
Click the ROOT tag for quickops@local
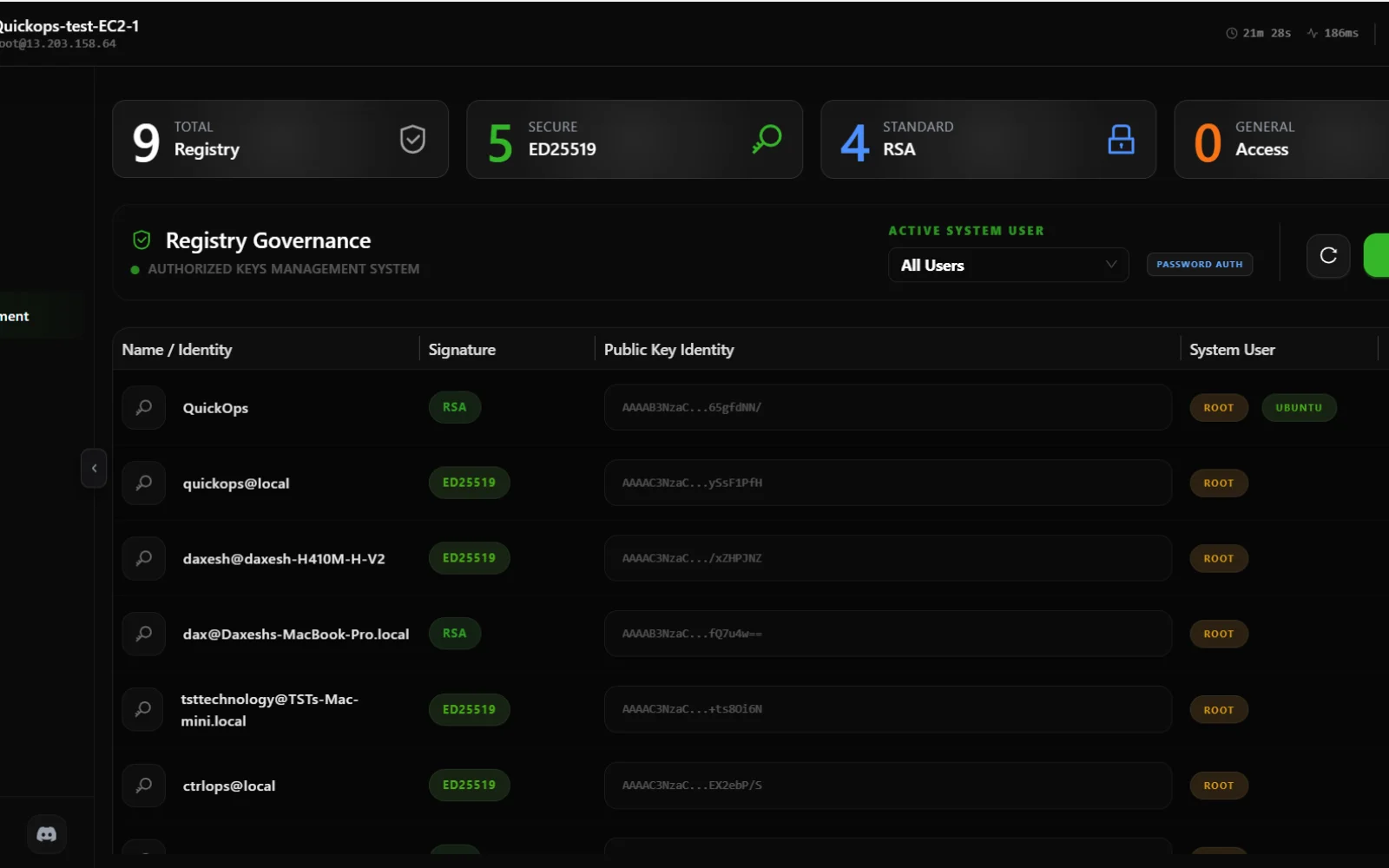point(1219,483)
